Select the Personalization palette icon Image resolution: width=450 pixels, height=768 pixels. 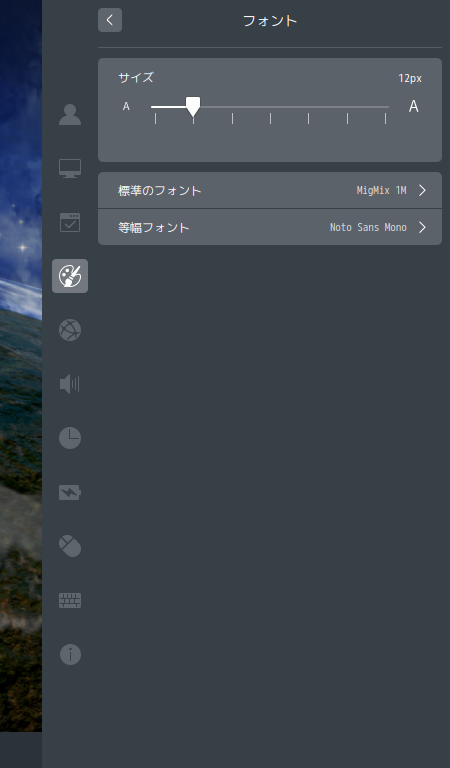pos(70,276)
